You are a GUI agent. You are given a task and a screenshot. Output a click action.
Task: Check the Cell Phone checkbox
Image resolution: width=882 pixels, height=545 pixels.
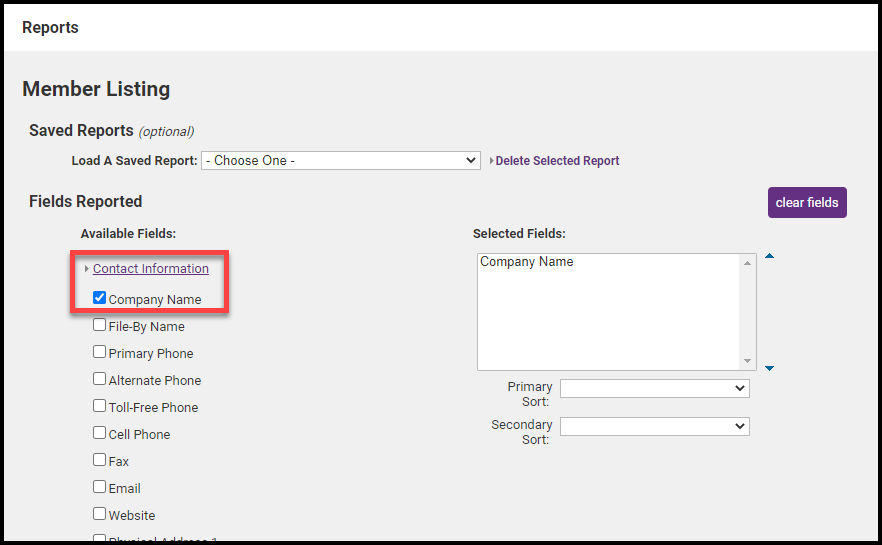click(x=100, y=433)
